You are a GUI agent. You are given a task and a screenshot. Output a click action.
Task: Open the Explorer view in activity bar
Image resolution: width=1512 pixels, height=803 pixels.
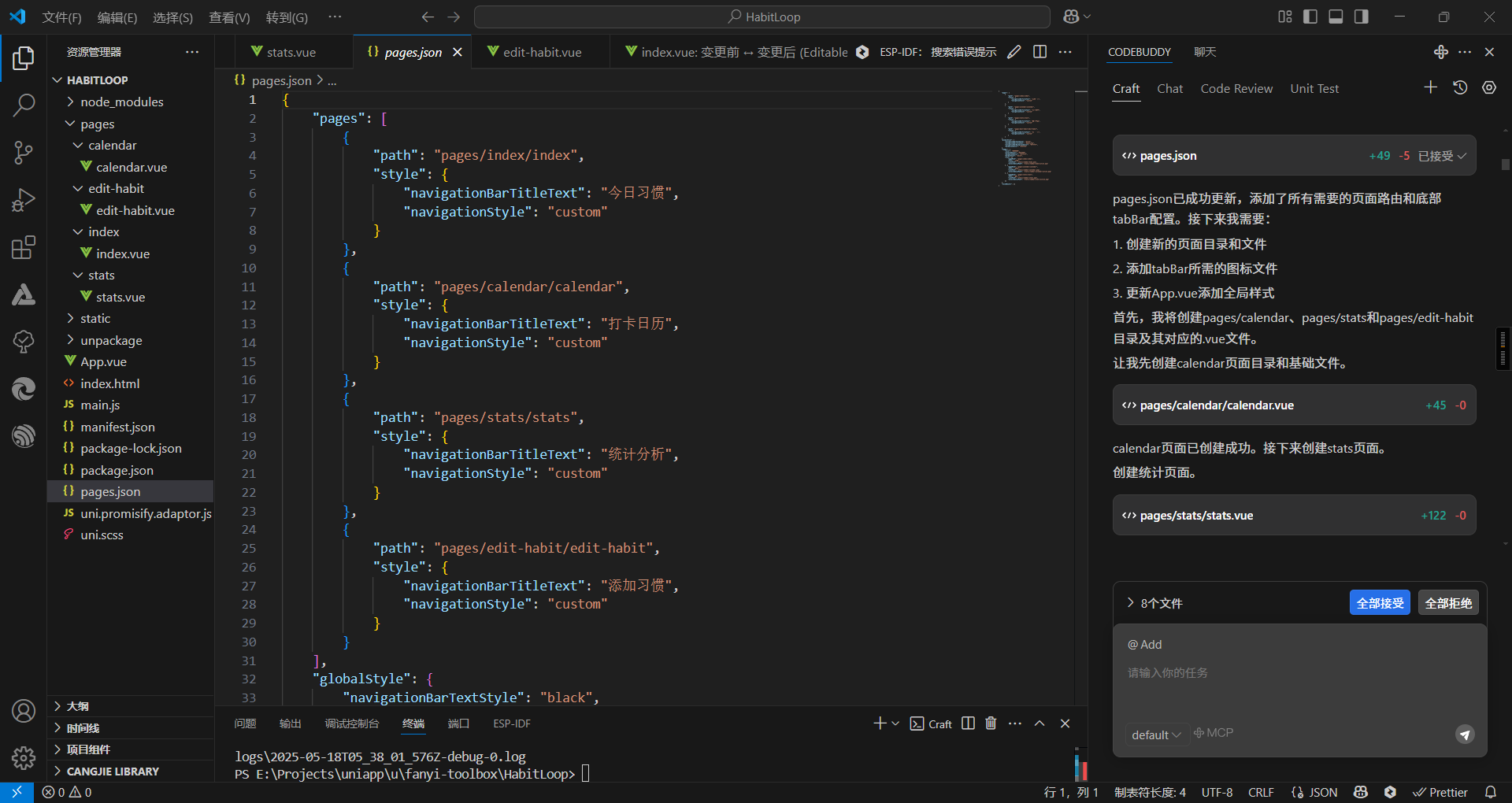(x=24, y=58)
